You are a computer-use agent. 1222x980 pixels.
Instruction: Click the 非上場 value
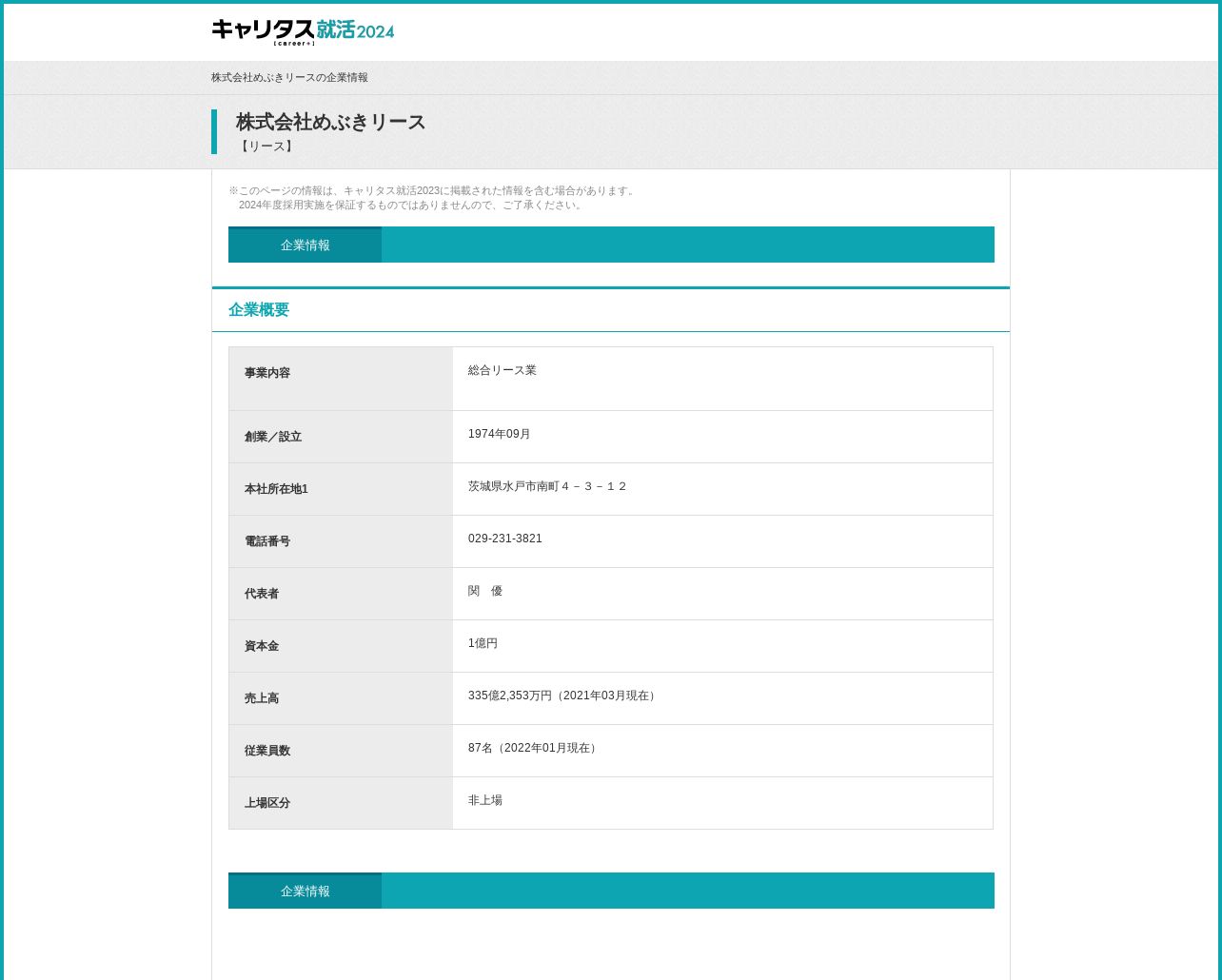[485, 800]
